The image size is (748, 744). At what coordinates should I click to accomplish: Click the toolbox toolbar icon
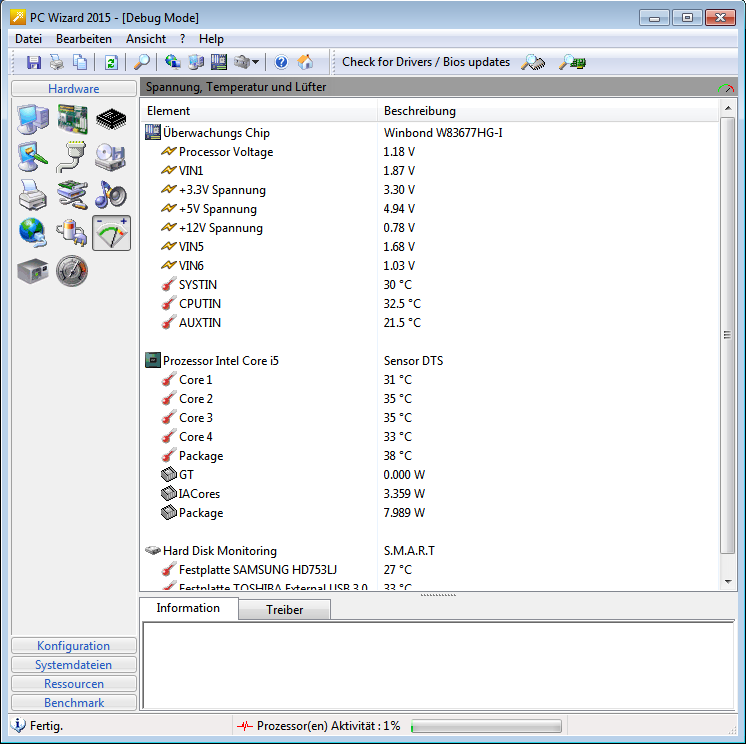tap(242, 62)
